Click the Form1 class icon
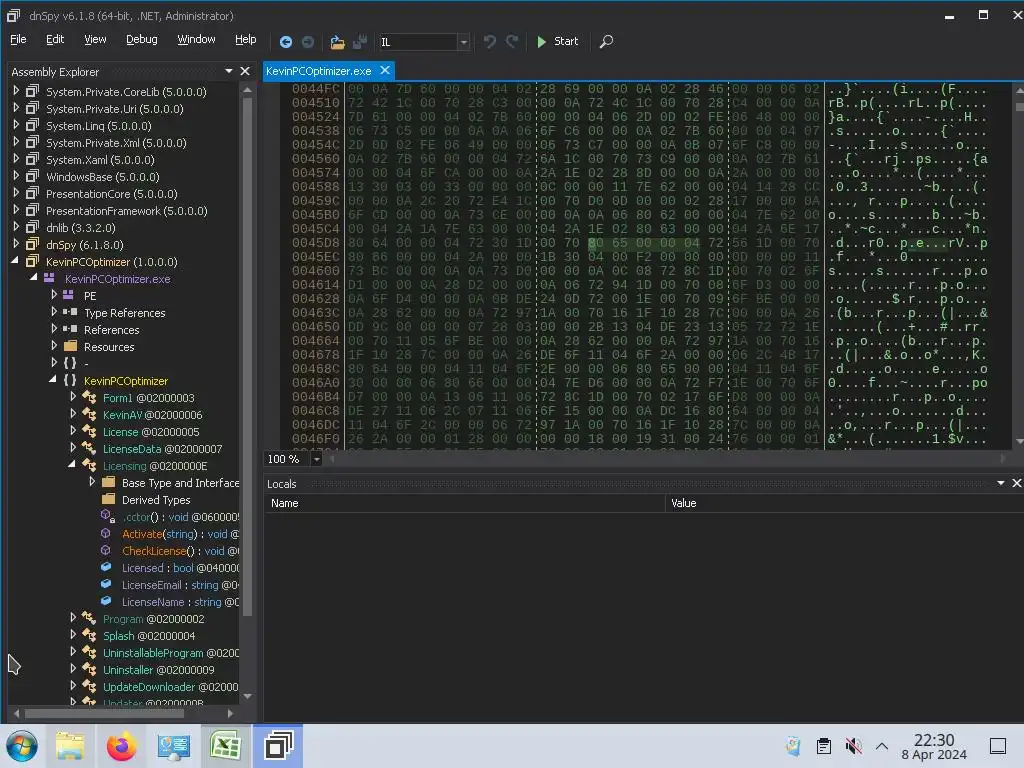This screenshot has height=768, width=1024. pos(89,397)
